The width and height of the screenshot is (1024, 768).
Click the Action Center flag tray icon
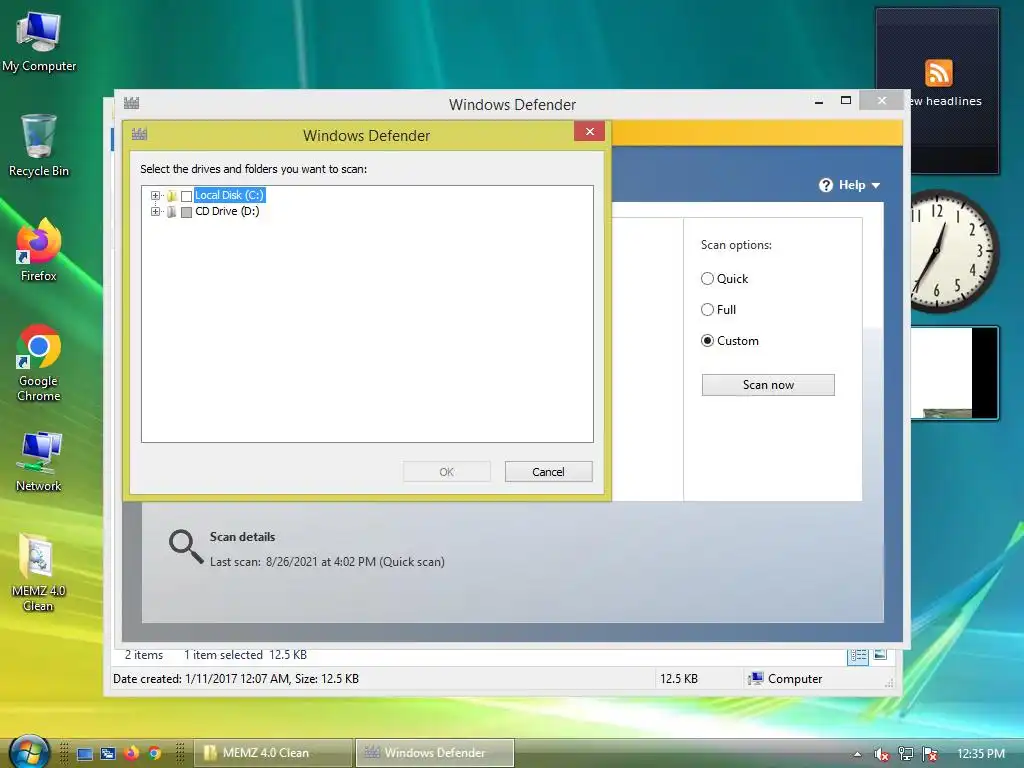pyautogui.click(x=930, y=754)
